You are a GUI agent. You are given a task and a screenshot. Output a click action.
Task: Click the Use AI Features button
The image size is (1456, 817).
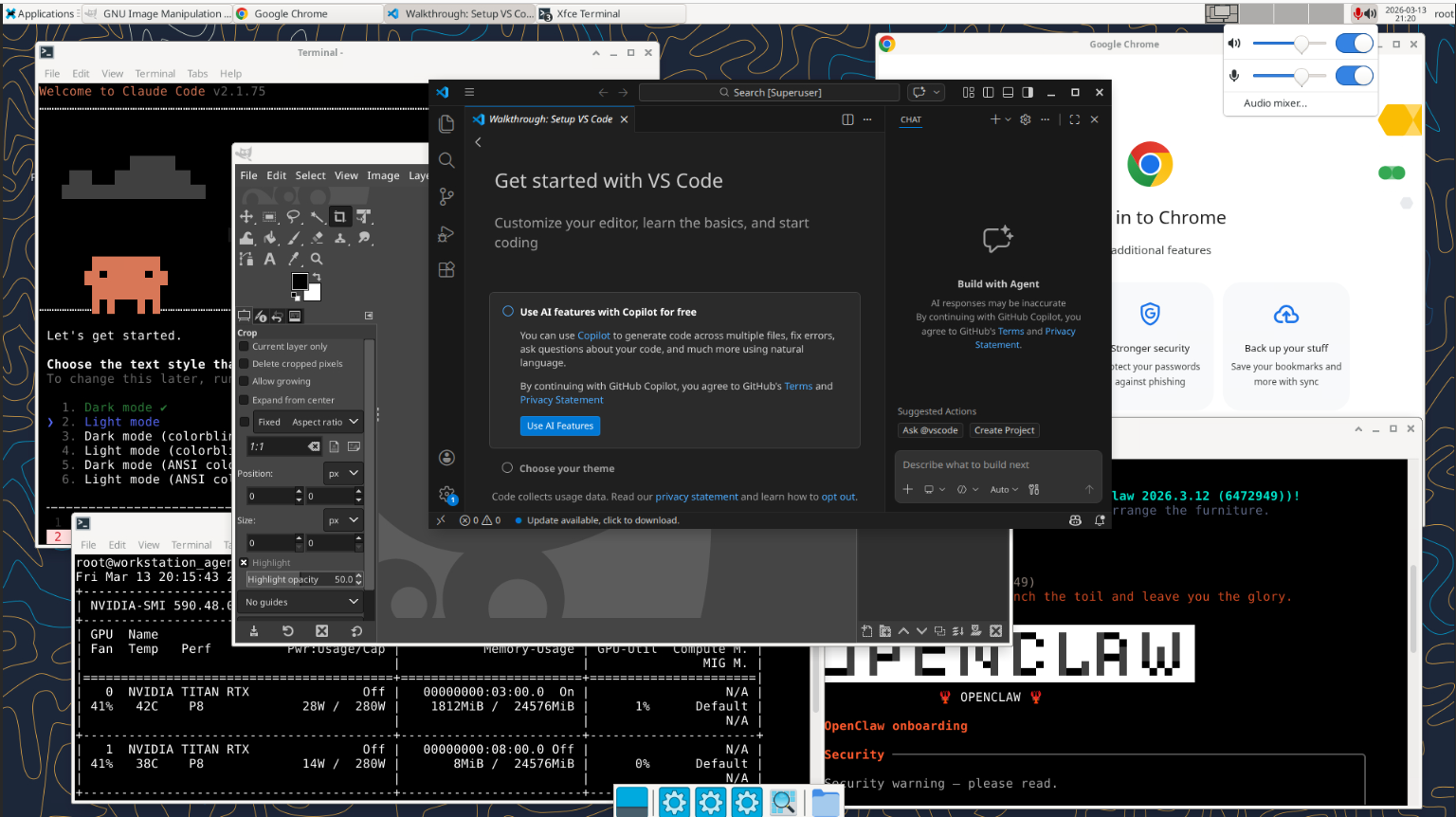[559, 426]
